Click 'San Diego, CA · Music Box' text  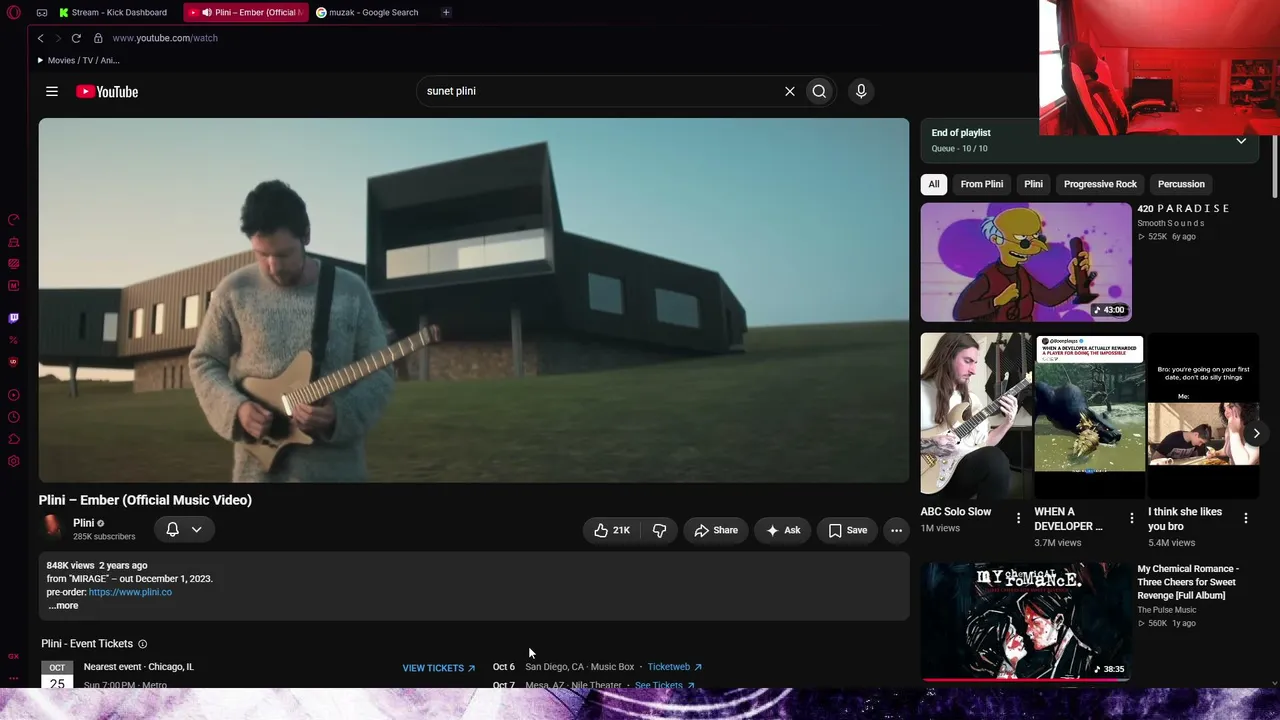(580, 667)
